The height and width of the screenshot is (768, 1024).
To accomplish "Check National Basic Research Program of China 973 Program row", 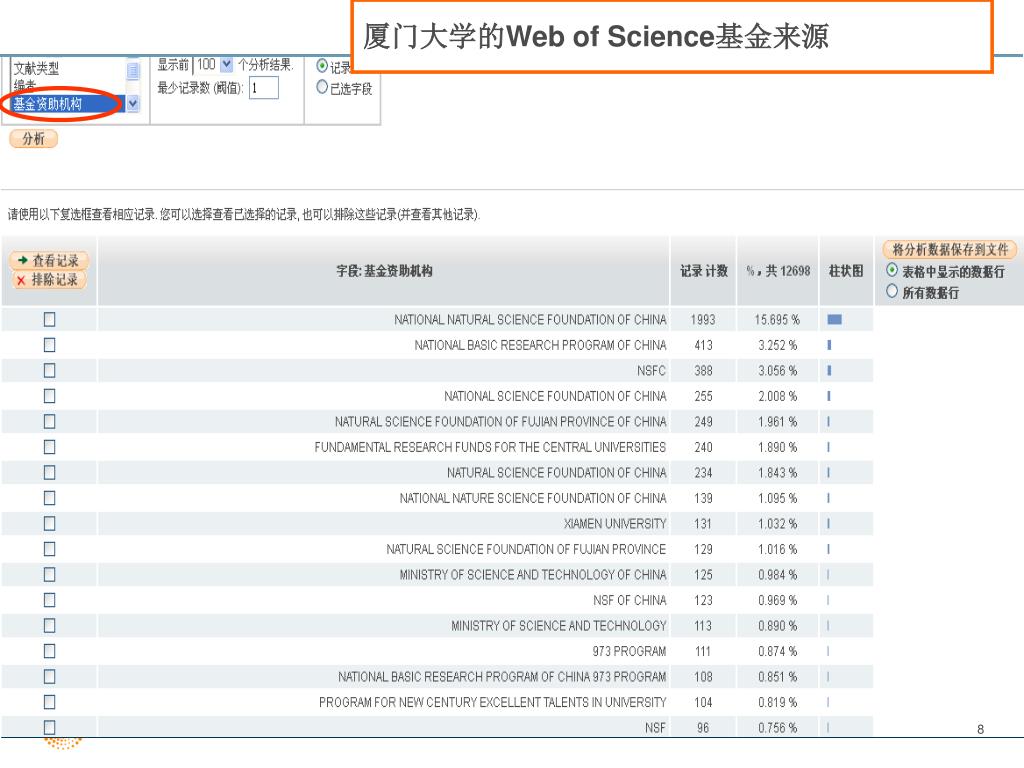I will [x=50, y=676].
